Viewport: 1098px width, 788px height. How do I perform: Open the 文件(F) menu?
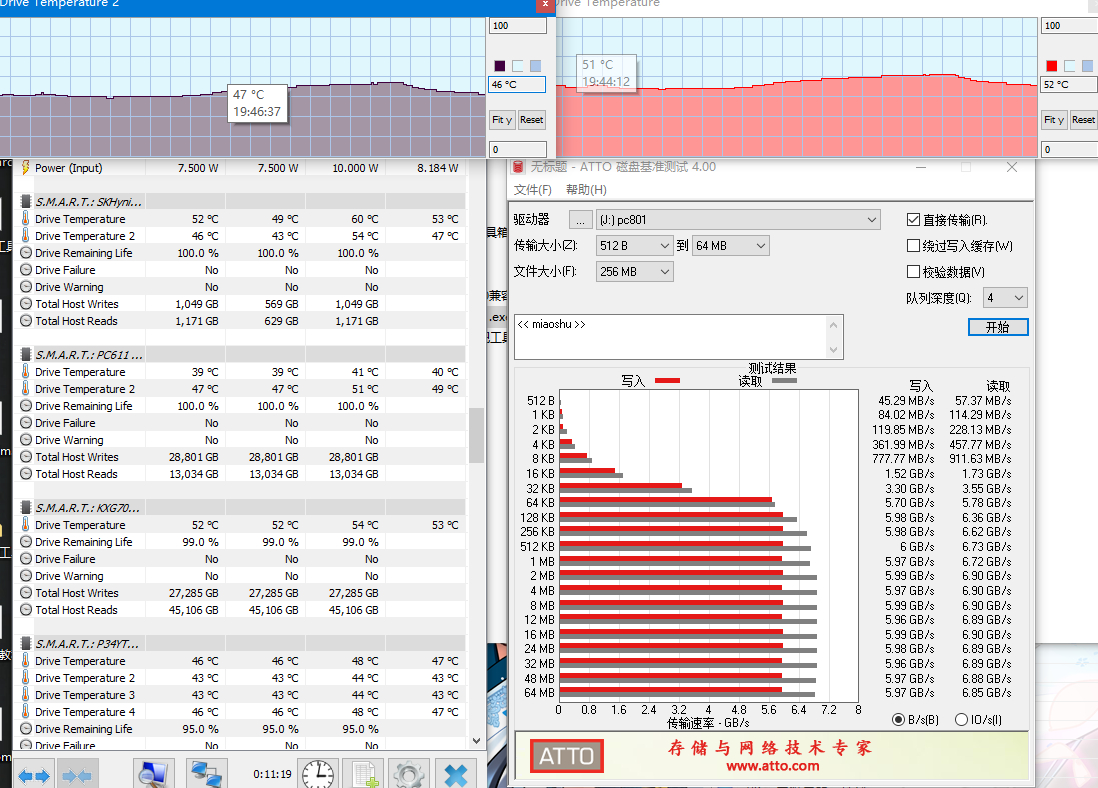click(x=533, y=190)
